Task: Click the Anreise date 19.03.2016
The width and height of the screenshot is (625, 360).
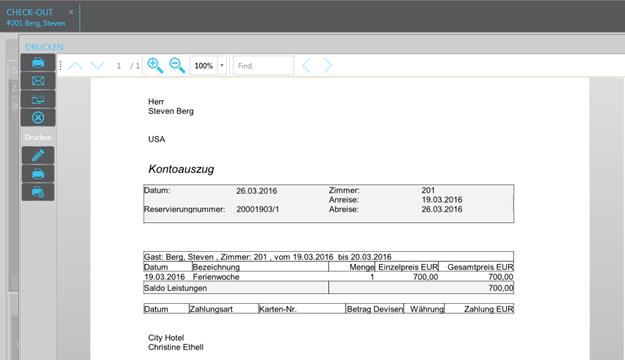Action: [442, 200]
